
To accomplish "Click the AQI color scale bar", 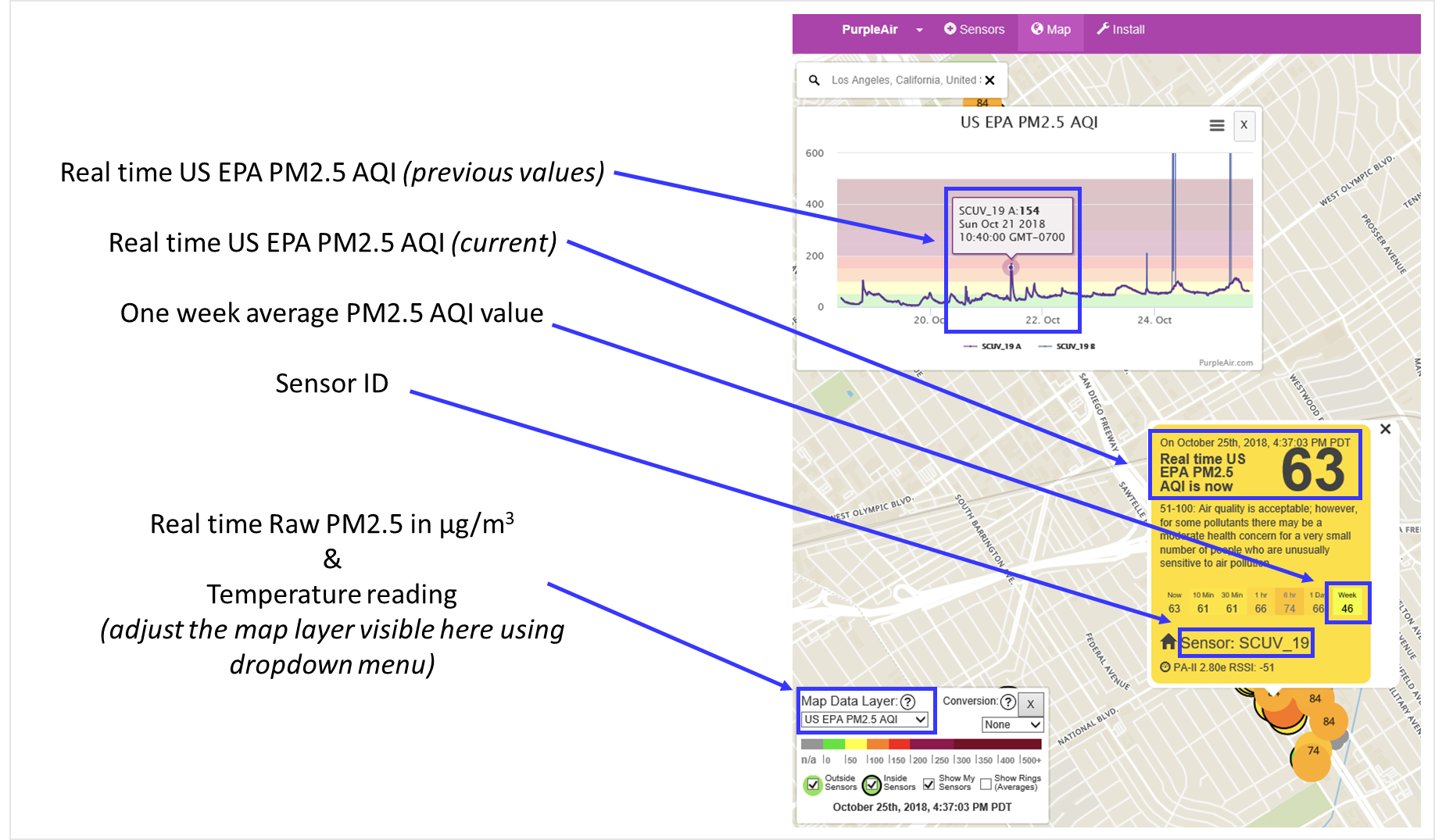I will [x=921, y=744].
